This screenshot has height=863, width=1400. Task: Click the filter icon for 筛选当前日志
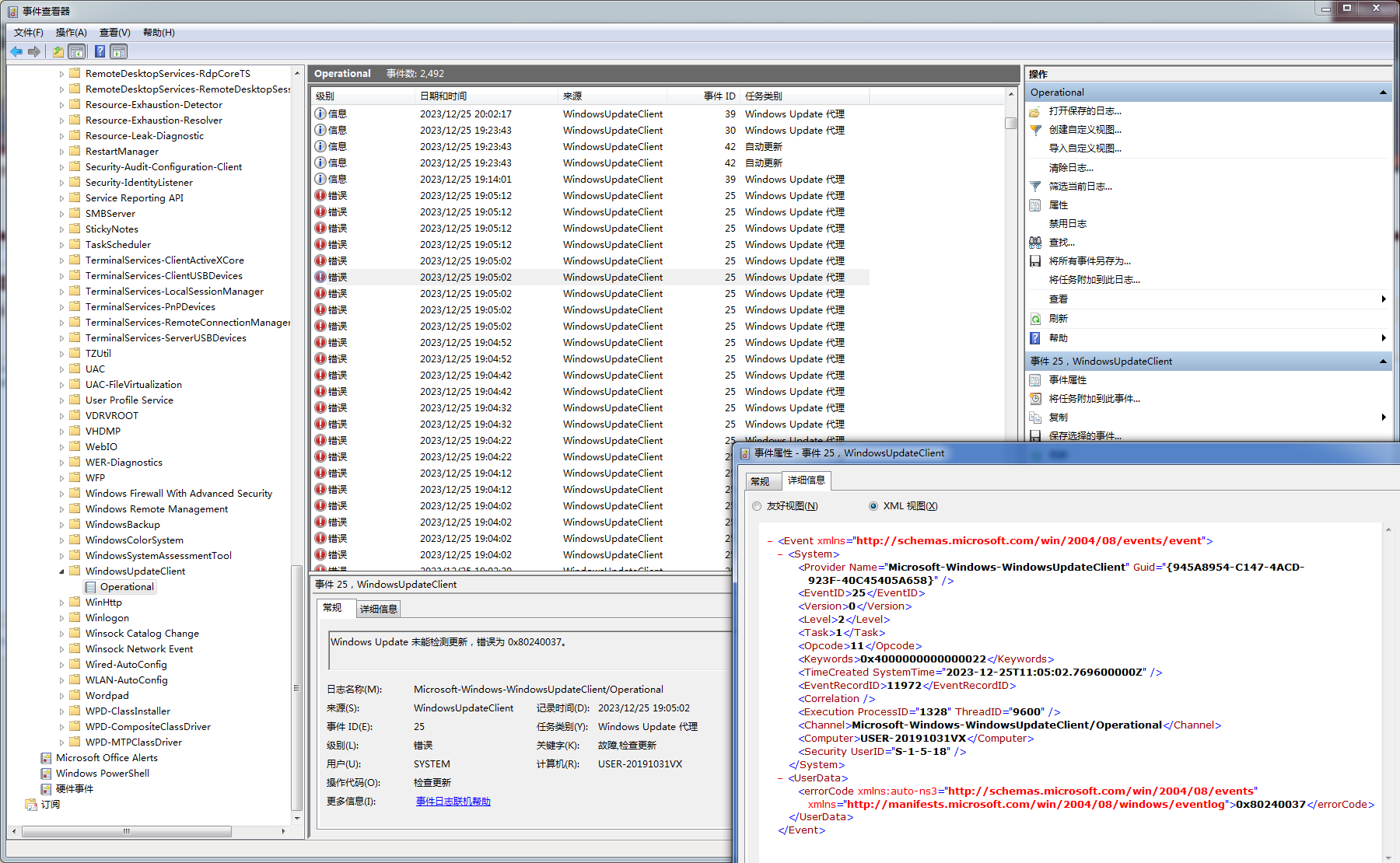(1035, 187)
